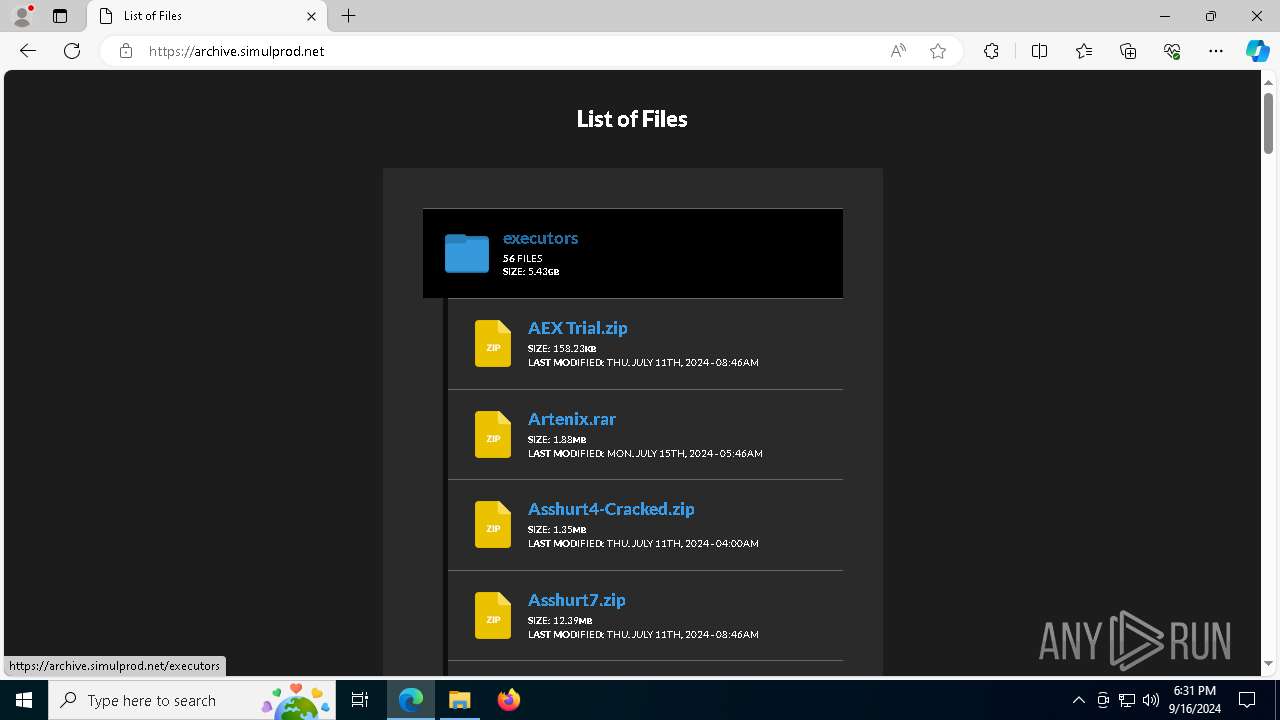This screenshot has height=720, width=1280.
Task: Open Settings and more menu
Action: coord(1216,51)
